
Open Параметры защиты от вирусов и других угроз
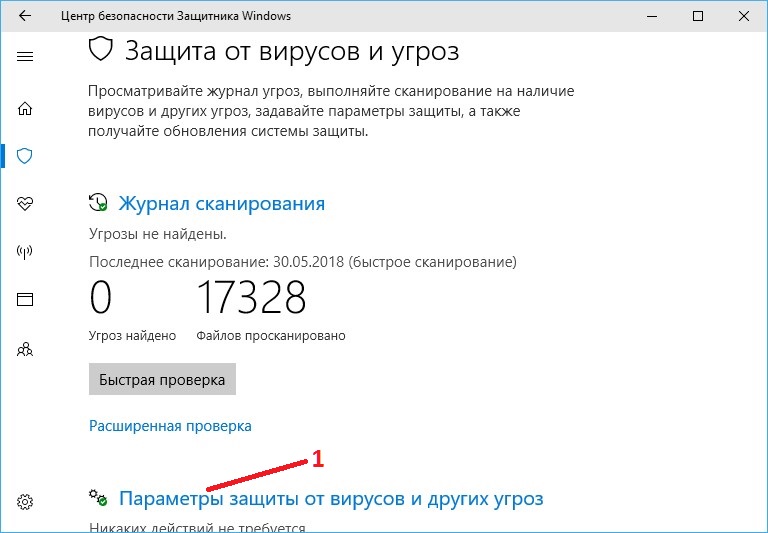click(x=331, y=499)
